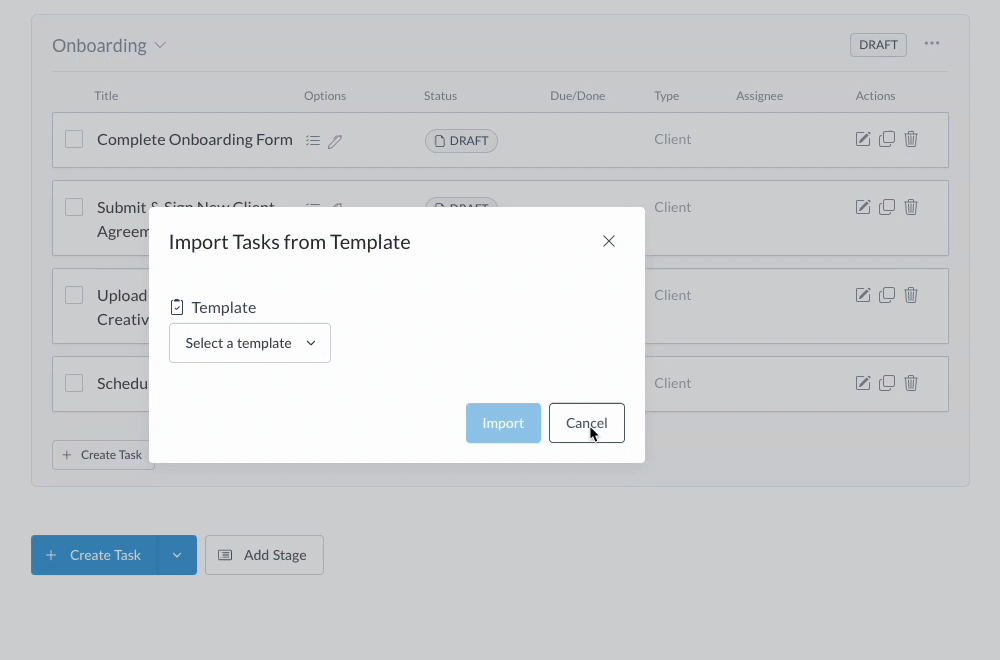The width and height of the screenshot is (1000, 660).
Task: Click the DRAFT status badge on first task
Action: pos(461,141)
